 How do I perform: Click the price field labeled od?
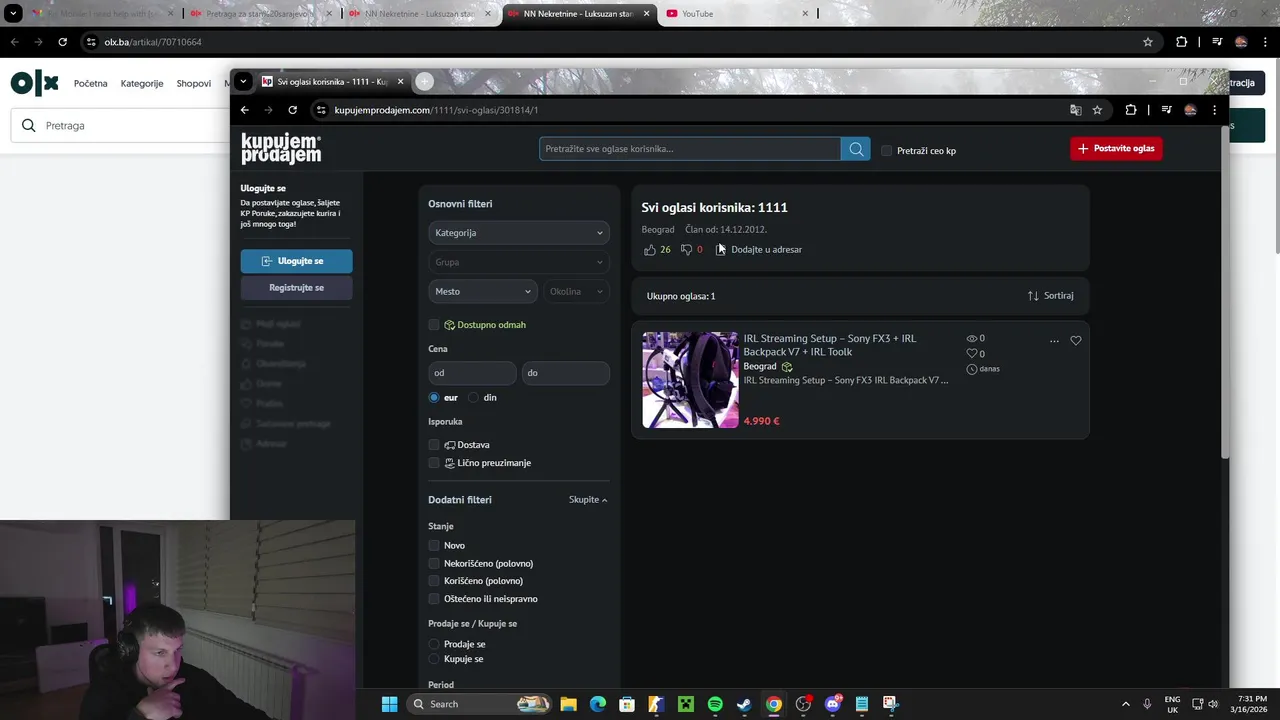click(472, 373)
